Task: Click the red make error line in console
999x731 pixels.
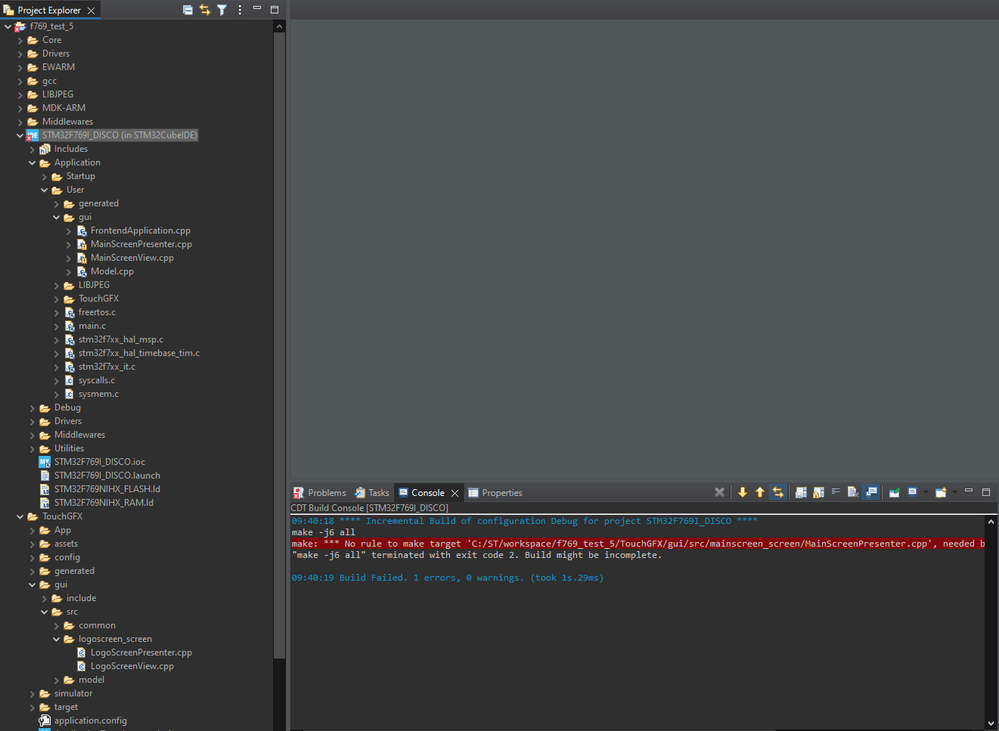Action: [x=637, y=544]
